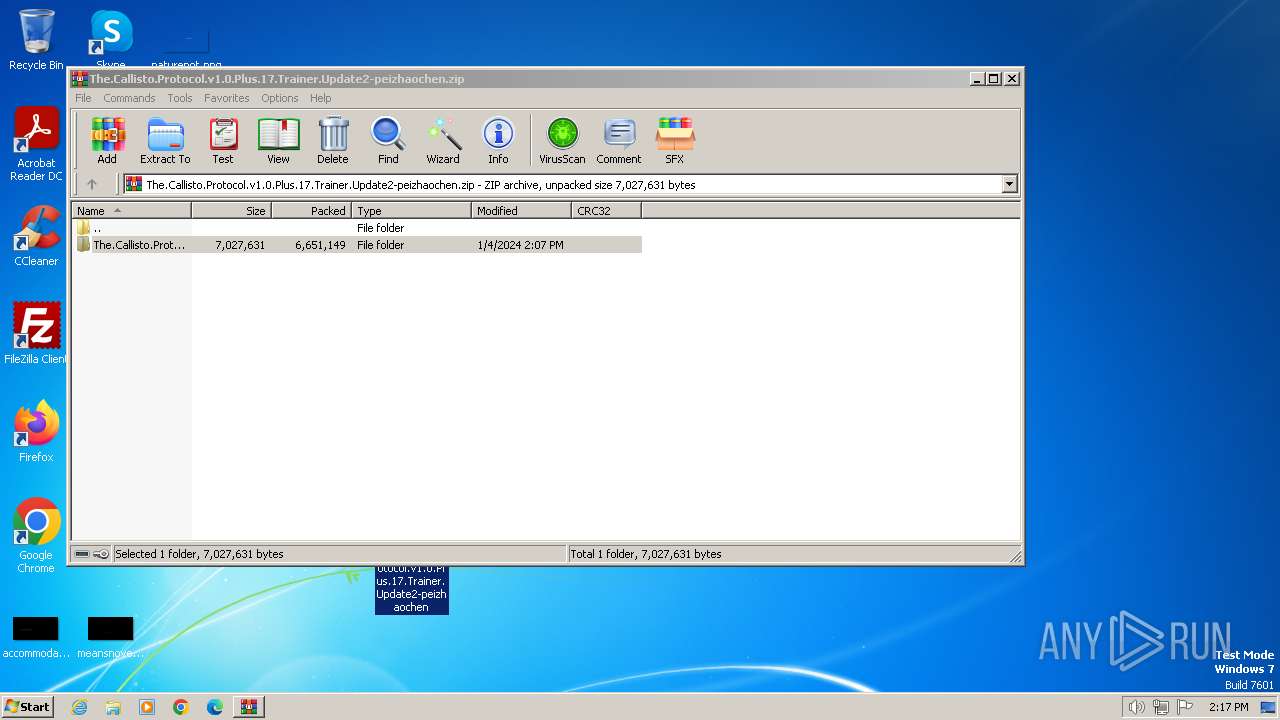Screen dimensions: 1280x720
Task: Click the Add toolbar icon
Action: coord(107,140)
